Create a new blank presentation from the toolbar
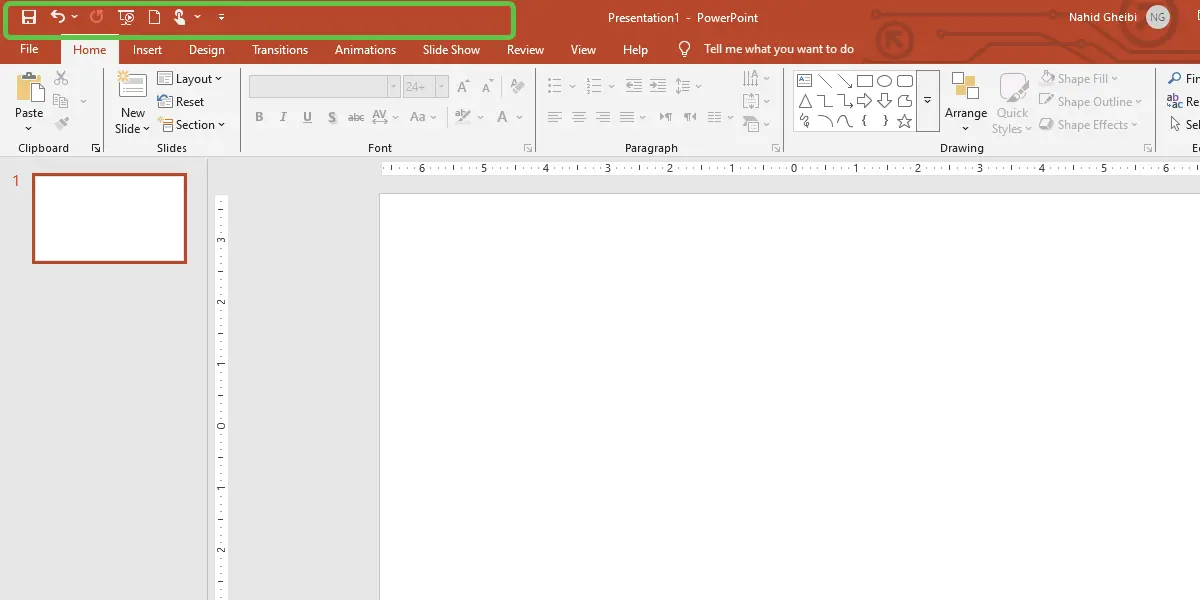1200x600 pixels. (x=154, y=17)
